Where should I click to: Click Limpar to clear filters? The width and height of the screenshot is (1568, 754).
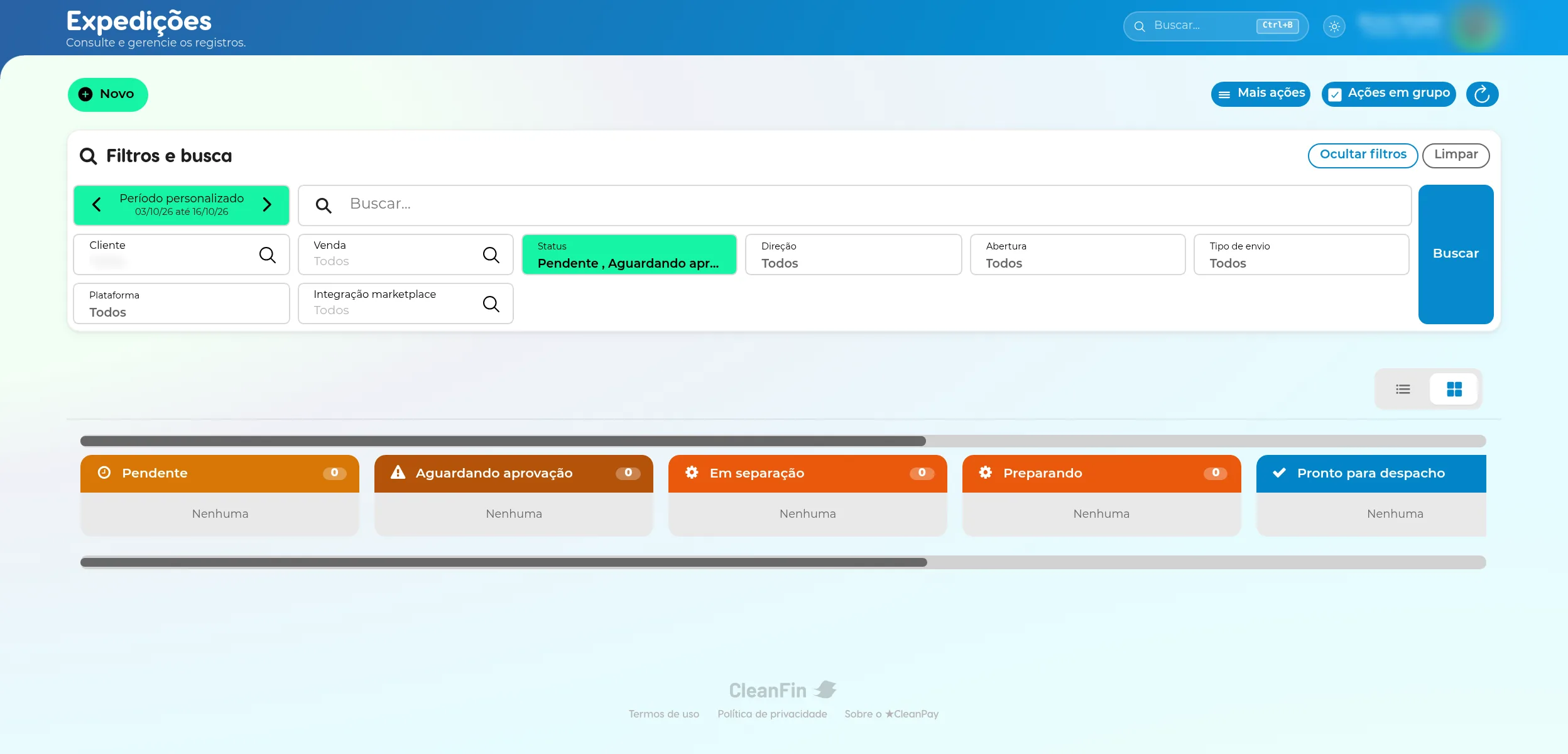[x=1456, y=155]
